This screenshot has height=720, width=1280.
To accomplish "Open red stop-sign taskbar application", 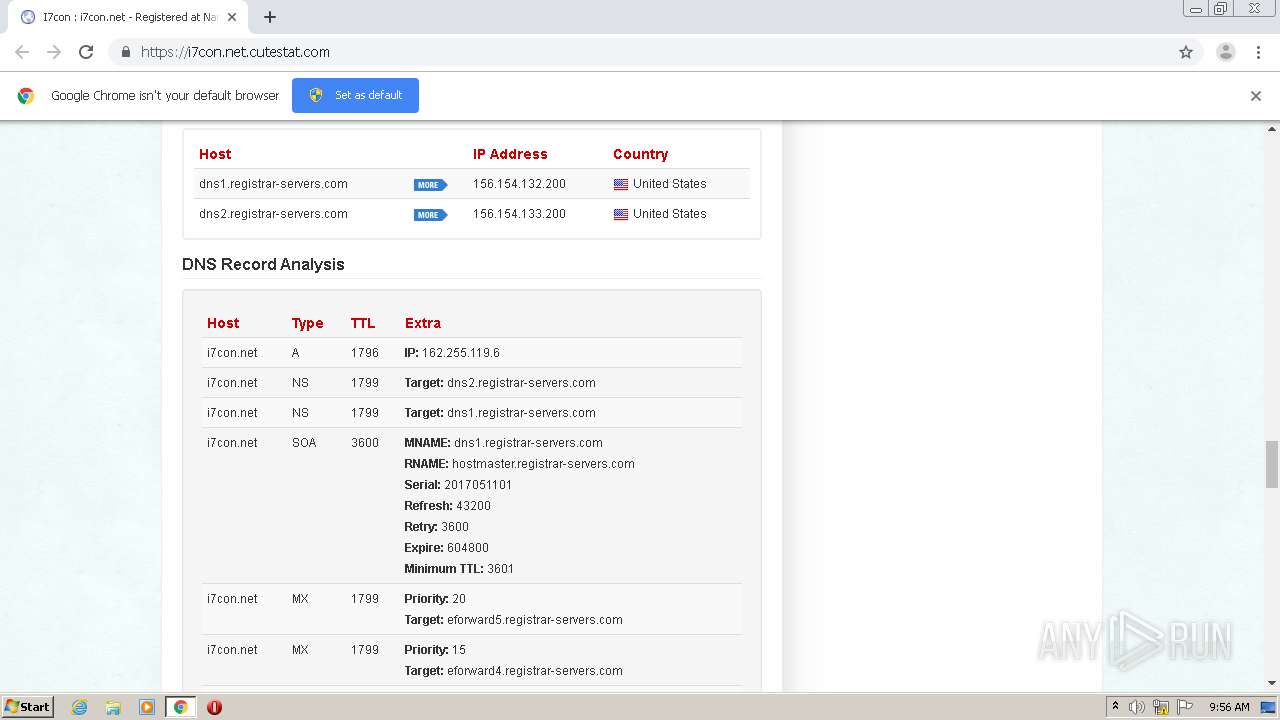I will click(214, 707).
